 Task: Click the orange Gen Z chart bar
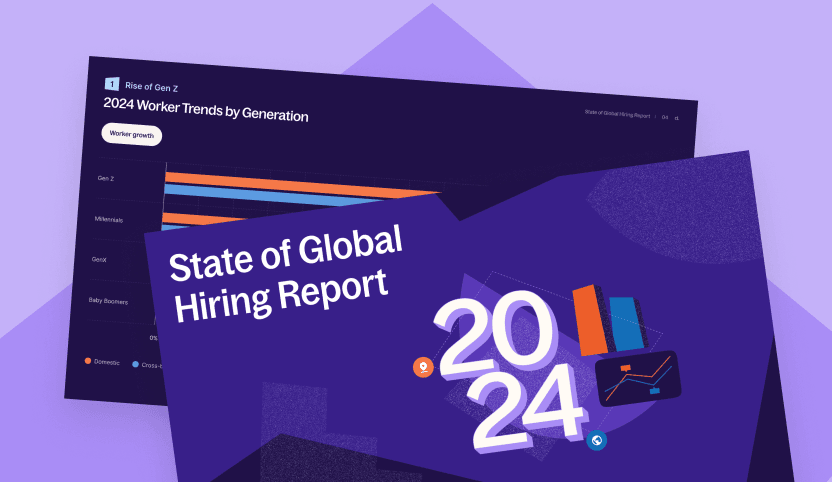pyautogui.click(x=300, y=186)
